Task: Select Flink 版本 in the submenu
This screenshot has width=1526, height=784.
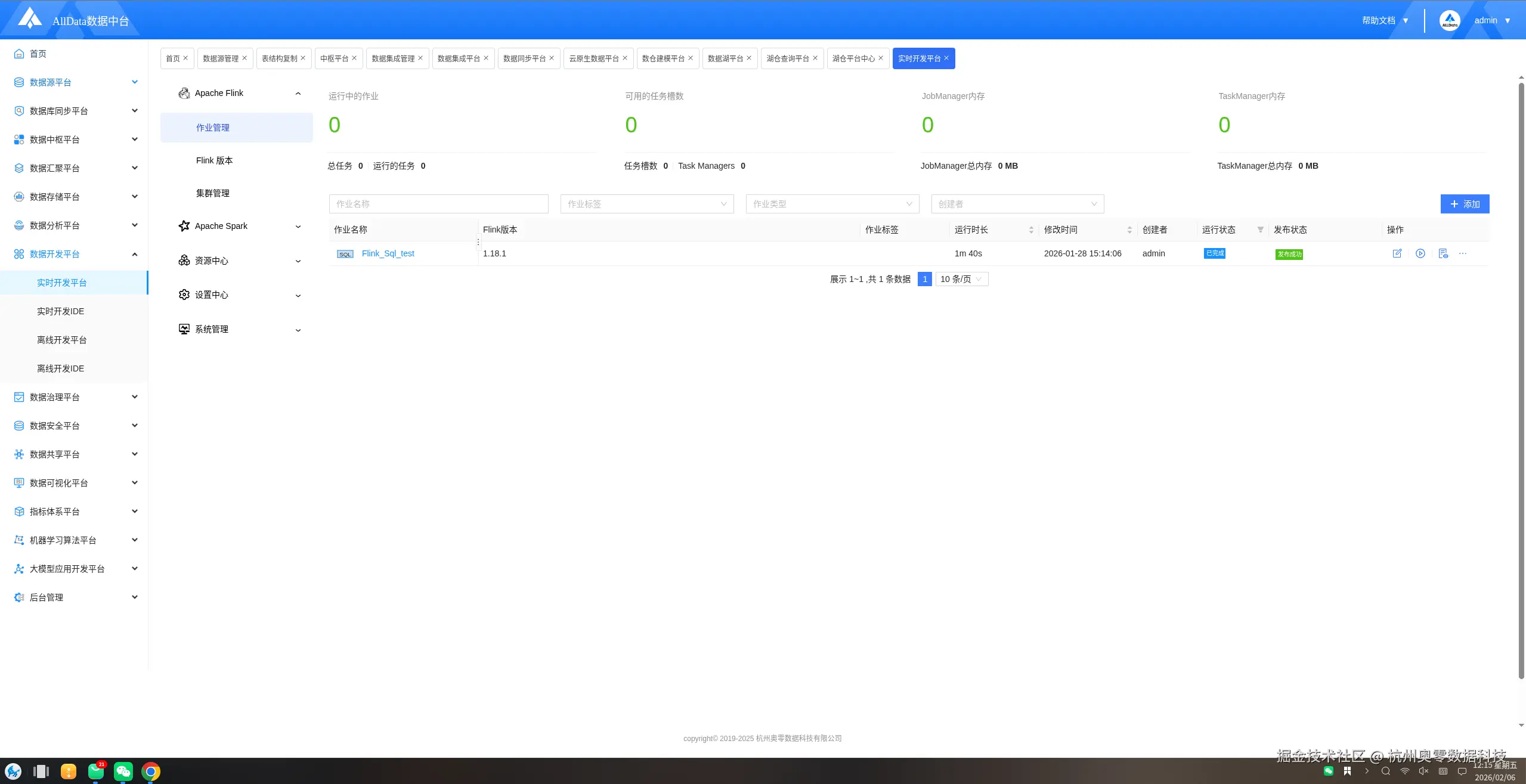Action: coord(215,160)
